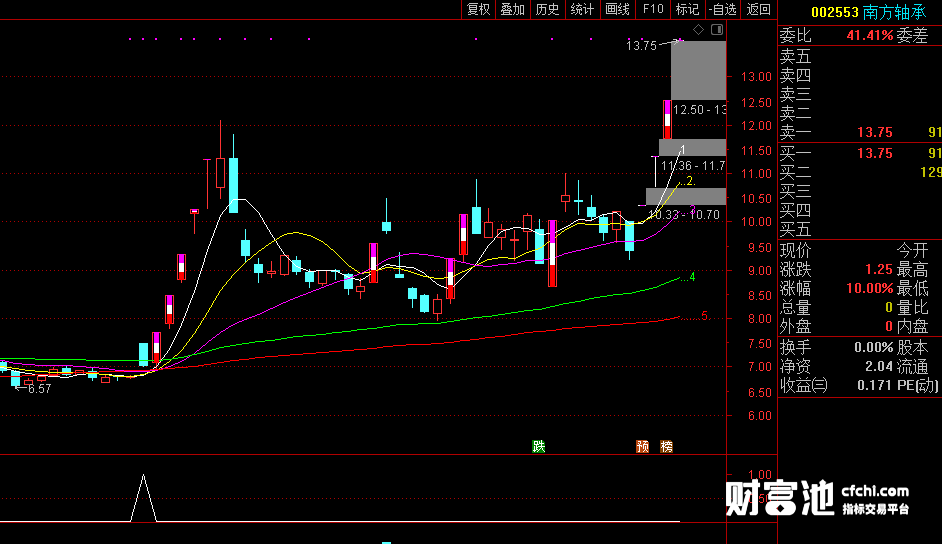Toggle the panel layout icon above chart

[717, 29]
